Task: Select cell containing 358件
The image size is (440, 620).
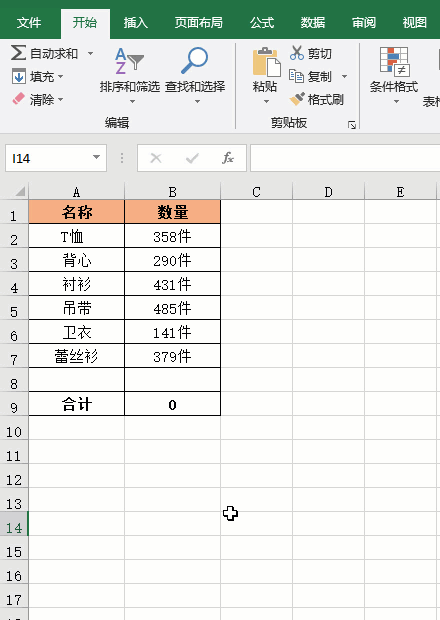Action: pyautogui.click(x=172, y=236)
